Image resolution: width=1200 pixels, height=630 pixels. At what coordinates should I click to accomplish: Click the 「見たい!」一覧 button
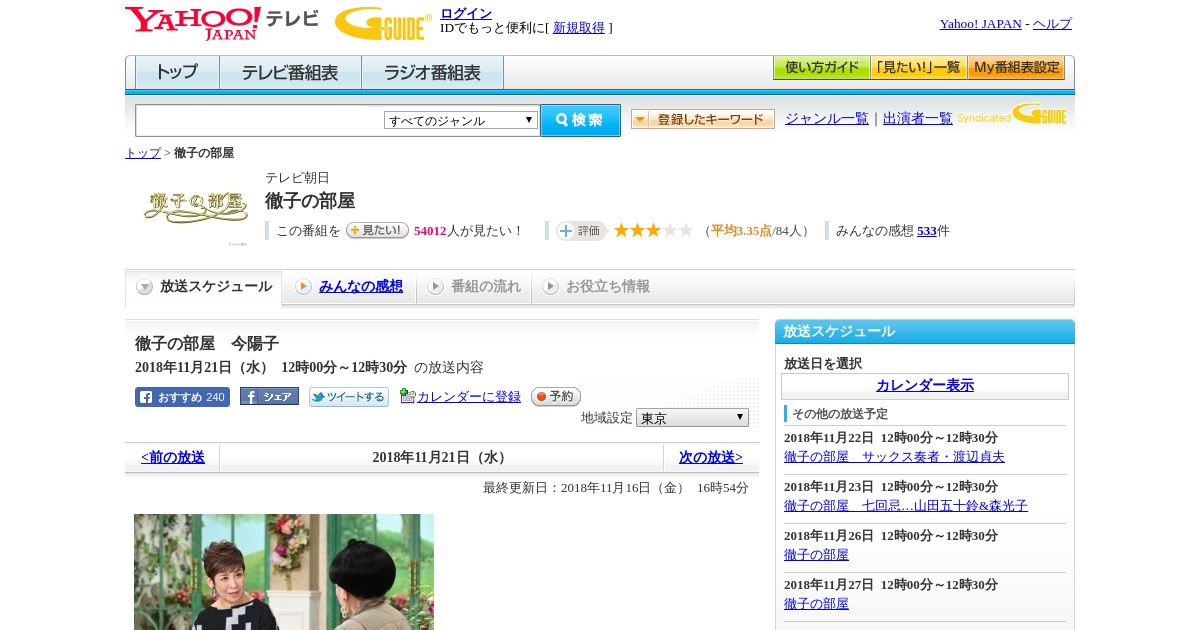tap(919, 68)
